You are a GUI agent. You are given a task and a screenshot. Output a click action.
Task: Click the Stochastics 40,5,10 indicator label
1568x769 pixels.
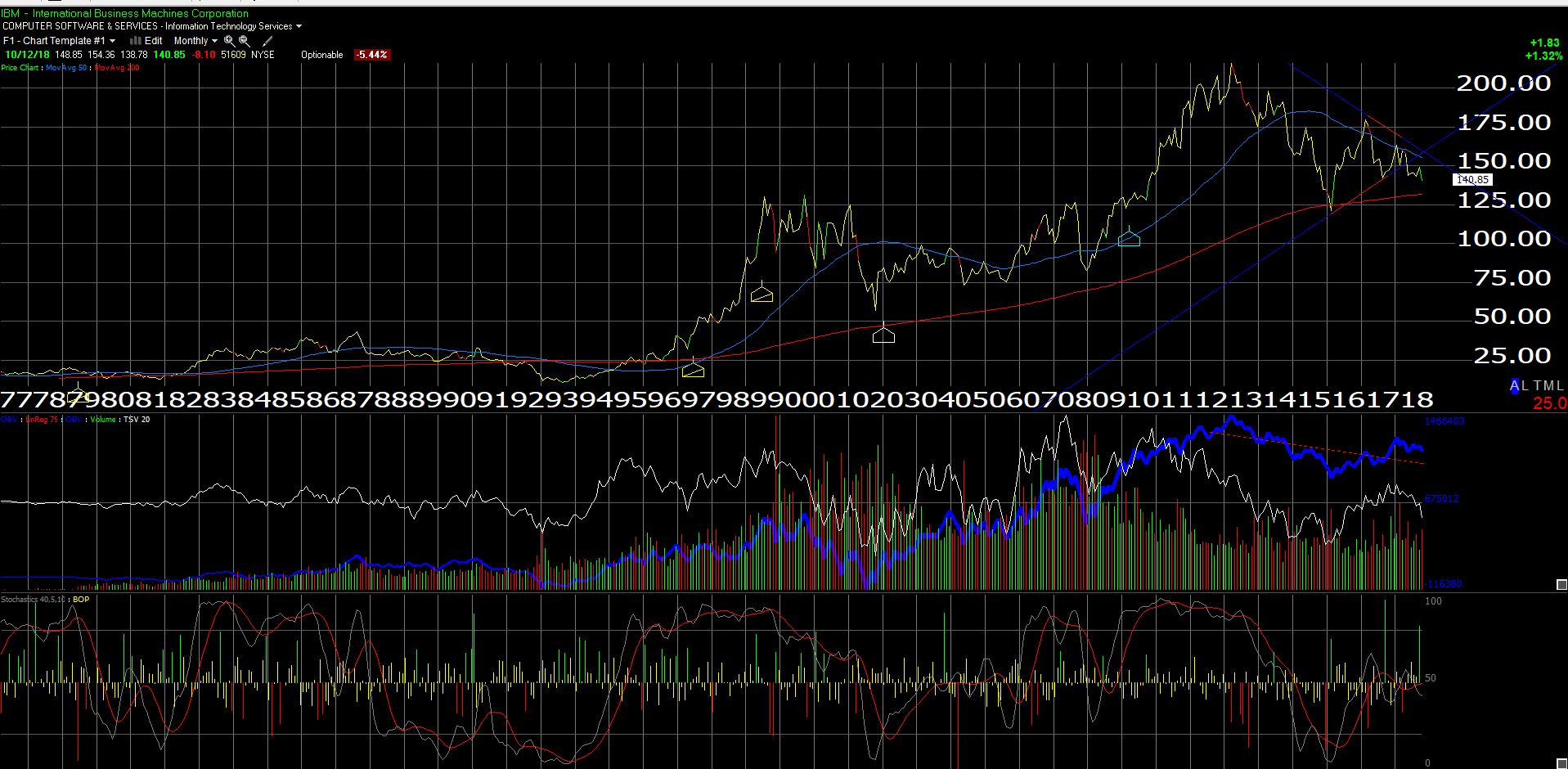[33, 600]
